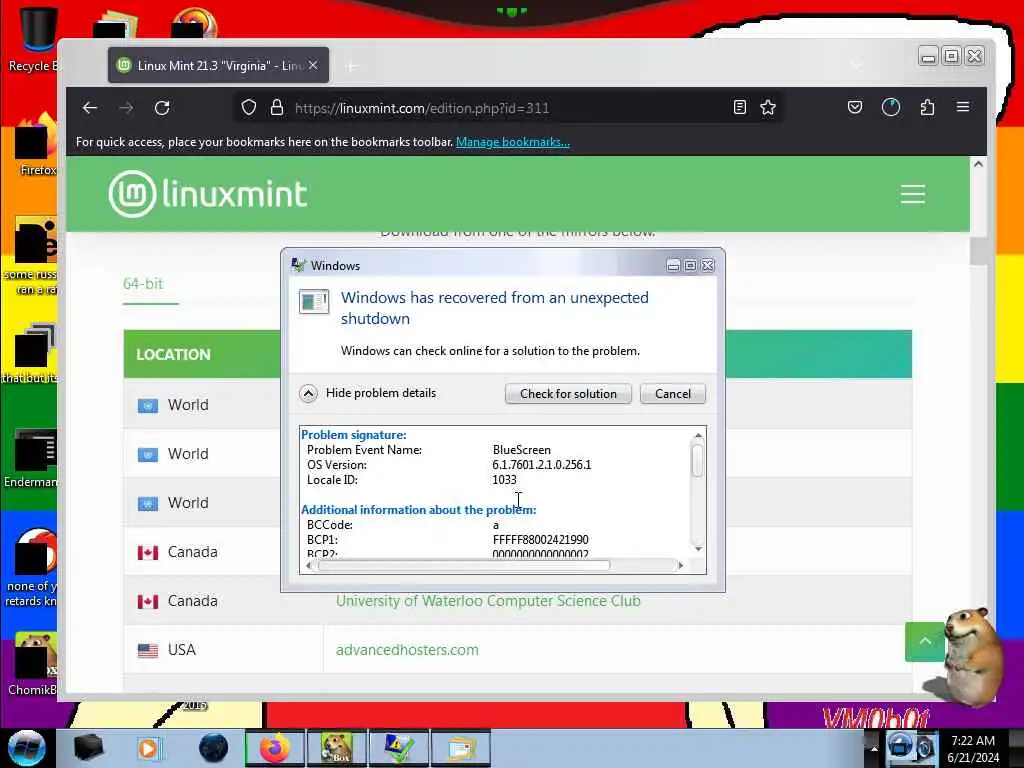Image resolution: width=1024 pixels, height=768 pixels.
Task: Open the folder window taskbar icon
Action: click(461, 748)
